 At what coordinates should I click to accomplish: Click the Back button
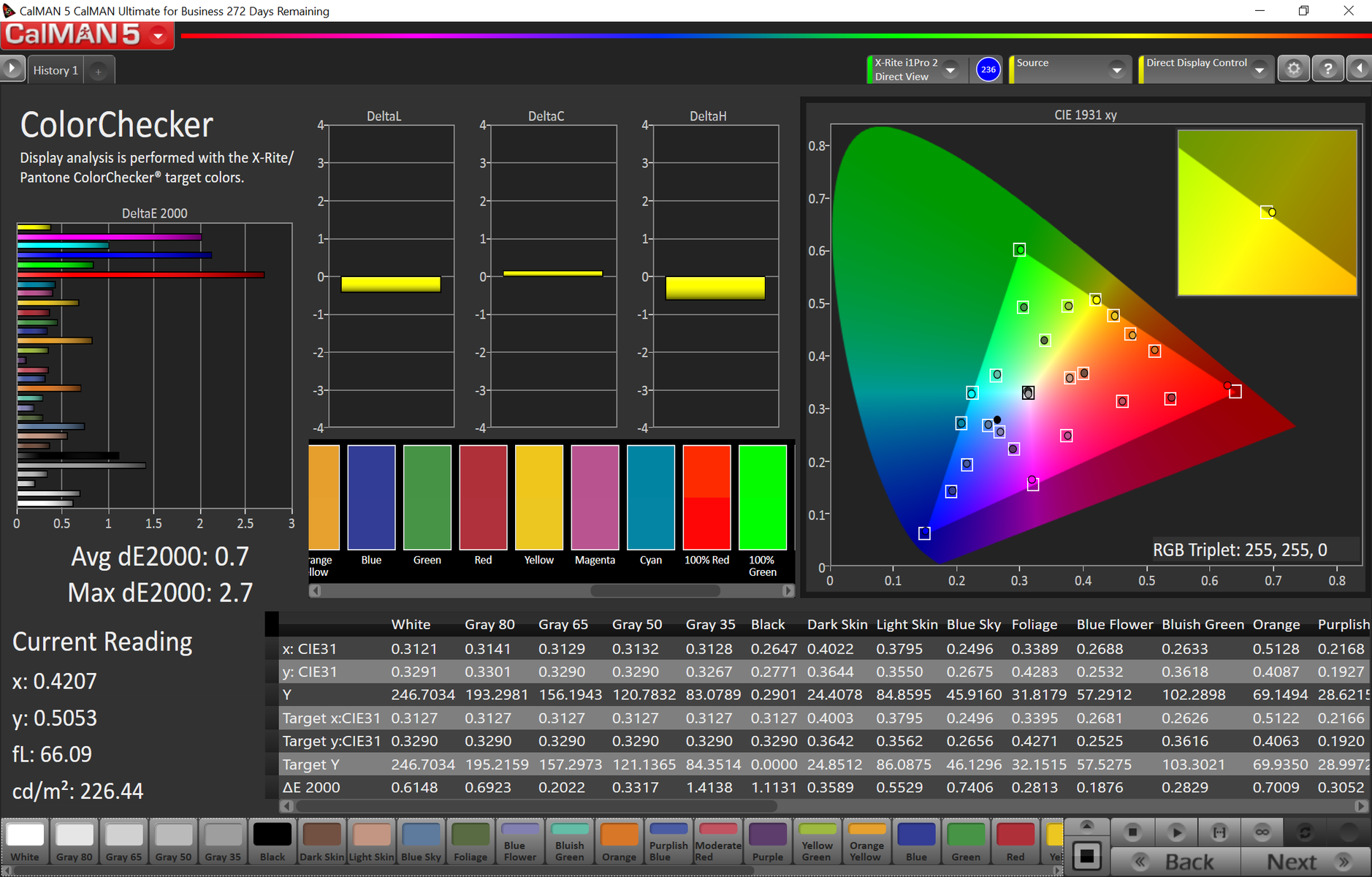click(x=1175, y=862)
